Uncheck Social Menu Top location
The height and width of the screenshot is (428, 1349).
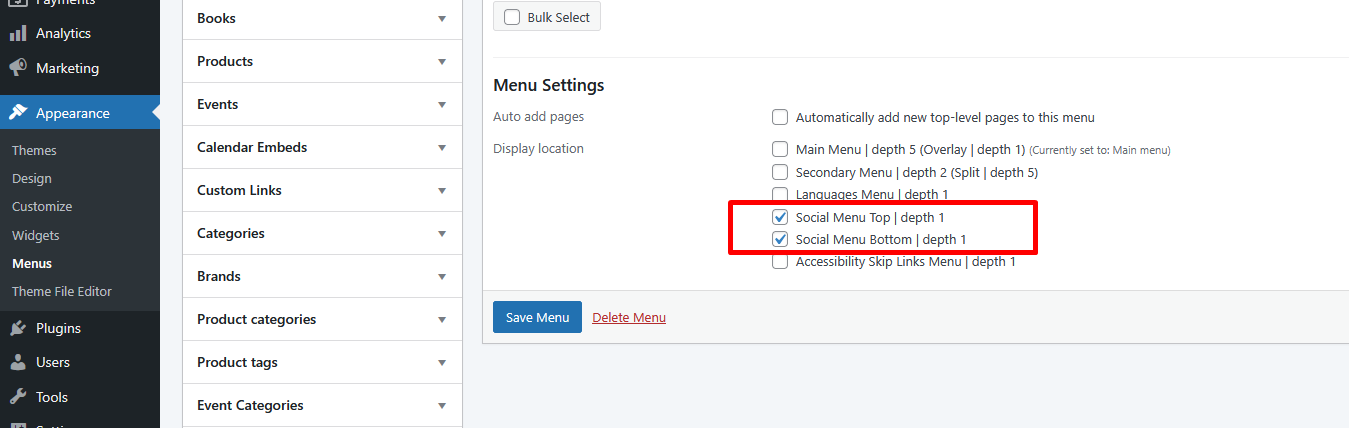point(780,217)
